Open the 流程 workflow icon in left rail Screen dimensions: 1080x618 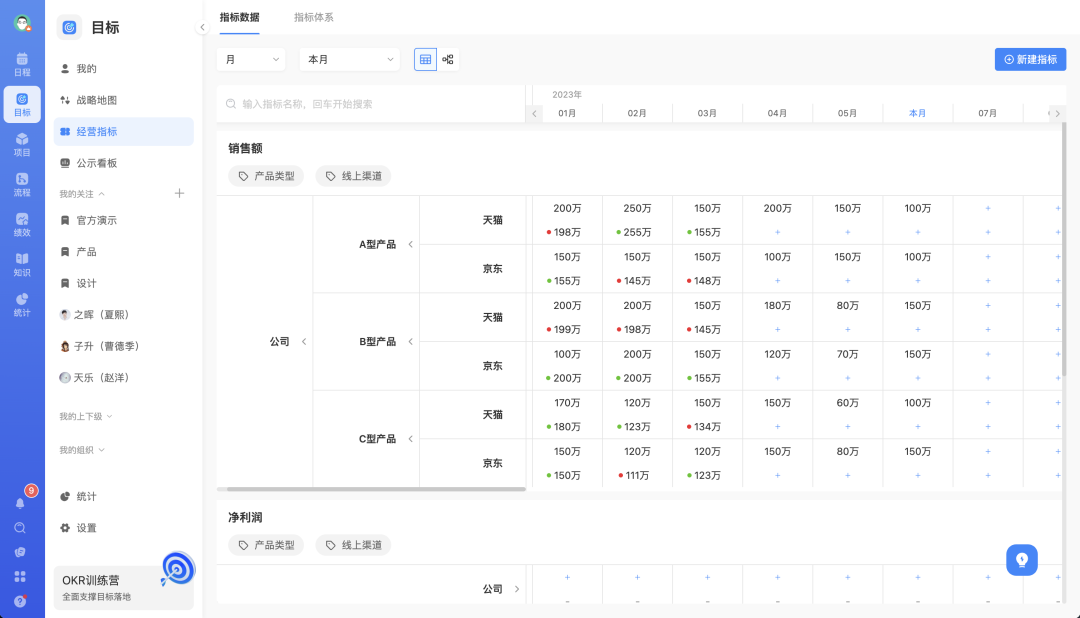pyautogui.click(x=22, y=185)
